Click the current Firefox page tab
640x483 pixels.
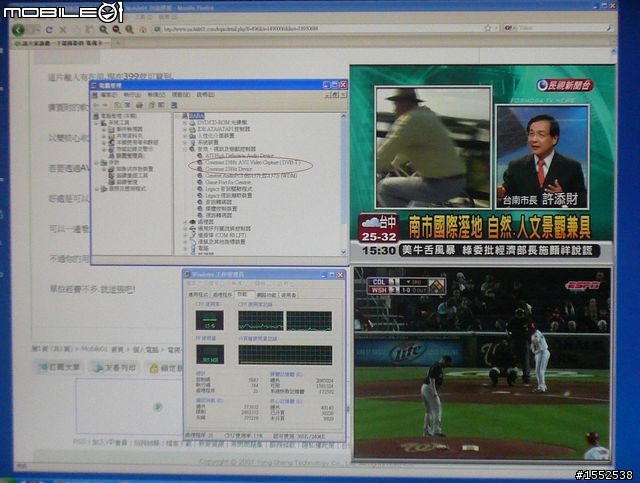tap(61, 42)
